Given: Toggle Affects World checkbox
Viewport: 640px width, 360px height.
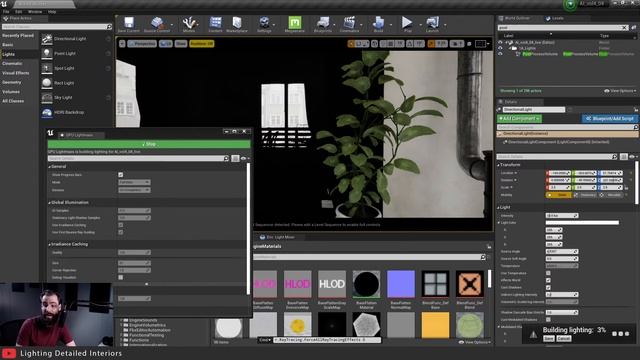Looking at the screenshot, I should [548, 280].
